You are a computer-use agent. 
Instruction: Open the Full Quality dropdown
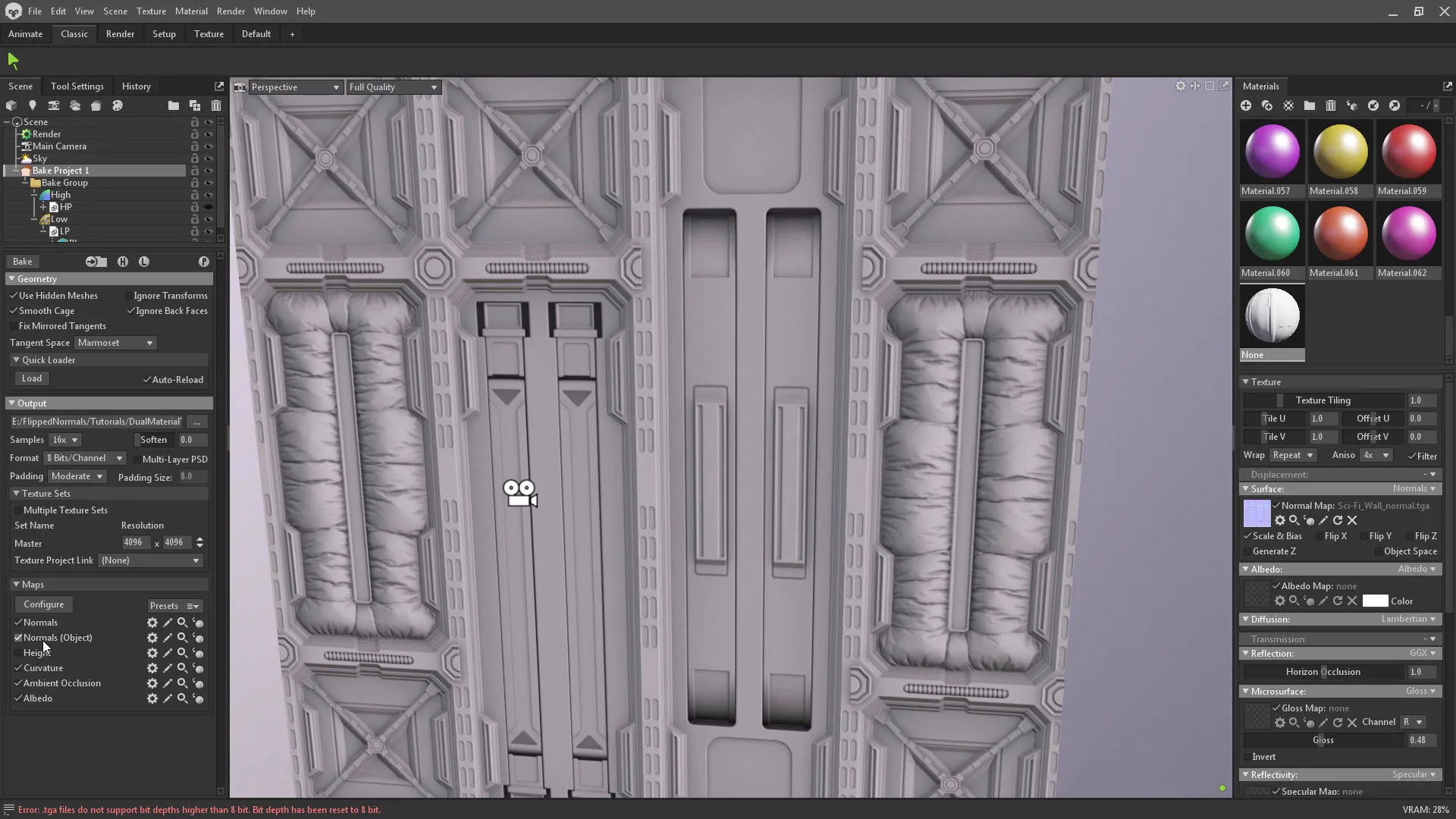tap(394, 87)
